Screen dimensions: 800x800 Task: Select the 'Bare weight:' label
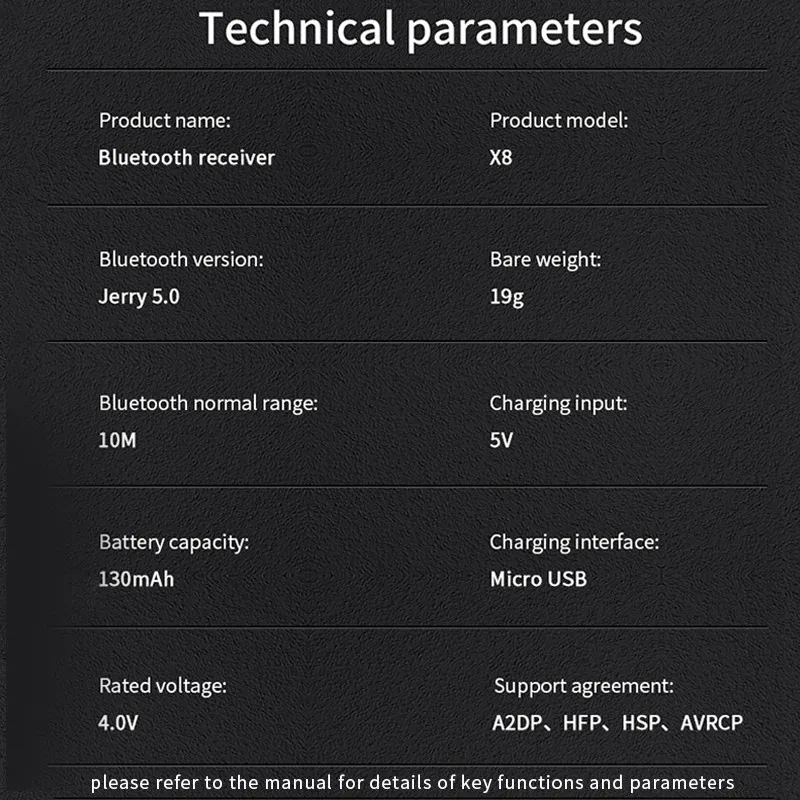click(545, 260)
